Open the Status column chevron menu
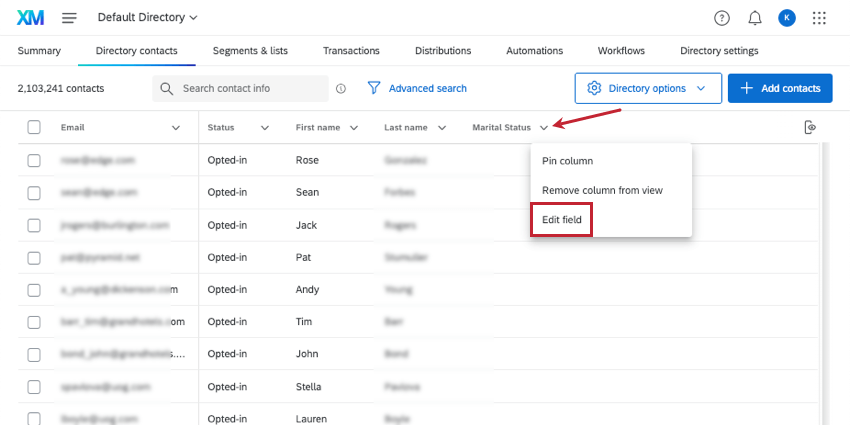The height and width of the screenshot is (425, 850). pyautogui.click(x=265, y=128)
